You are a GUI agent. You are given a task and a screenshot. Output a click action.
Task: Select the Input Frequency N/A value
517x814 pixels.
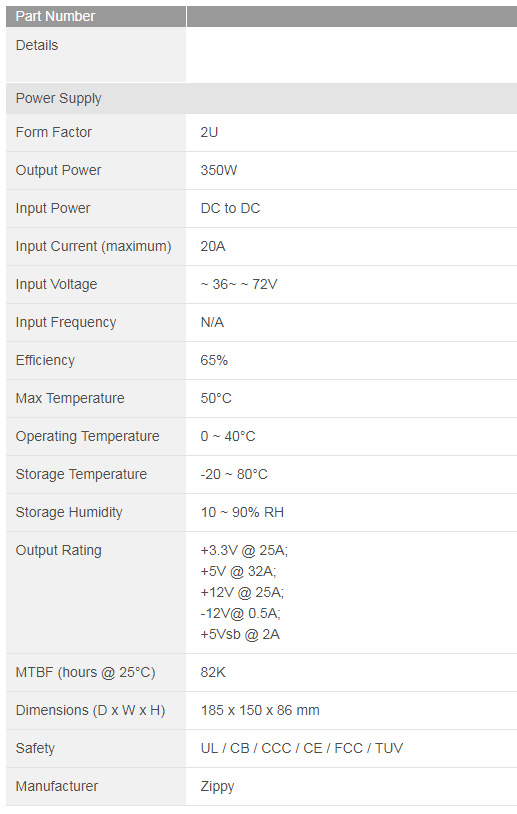pos(212,322)
